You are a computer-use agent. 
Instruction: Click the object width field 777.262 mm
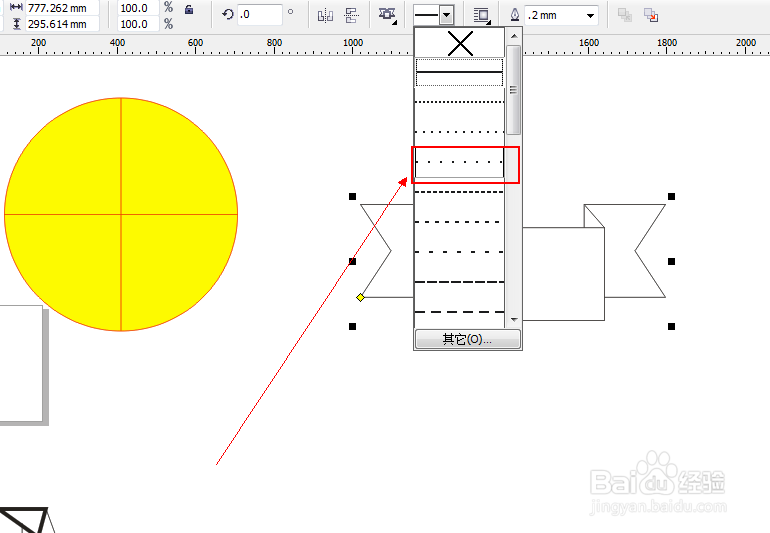click(x=62, y=8)
